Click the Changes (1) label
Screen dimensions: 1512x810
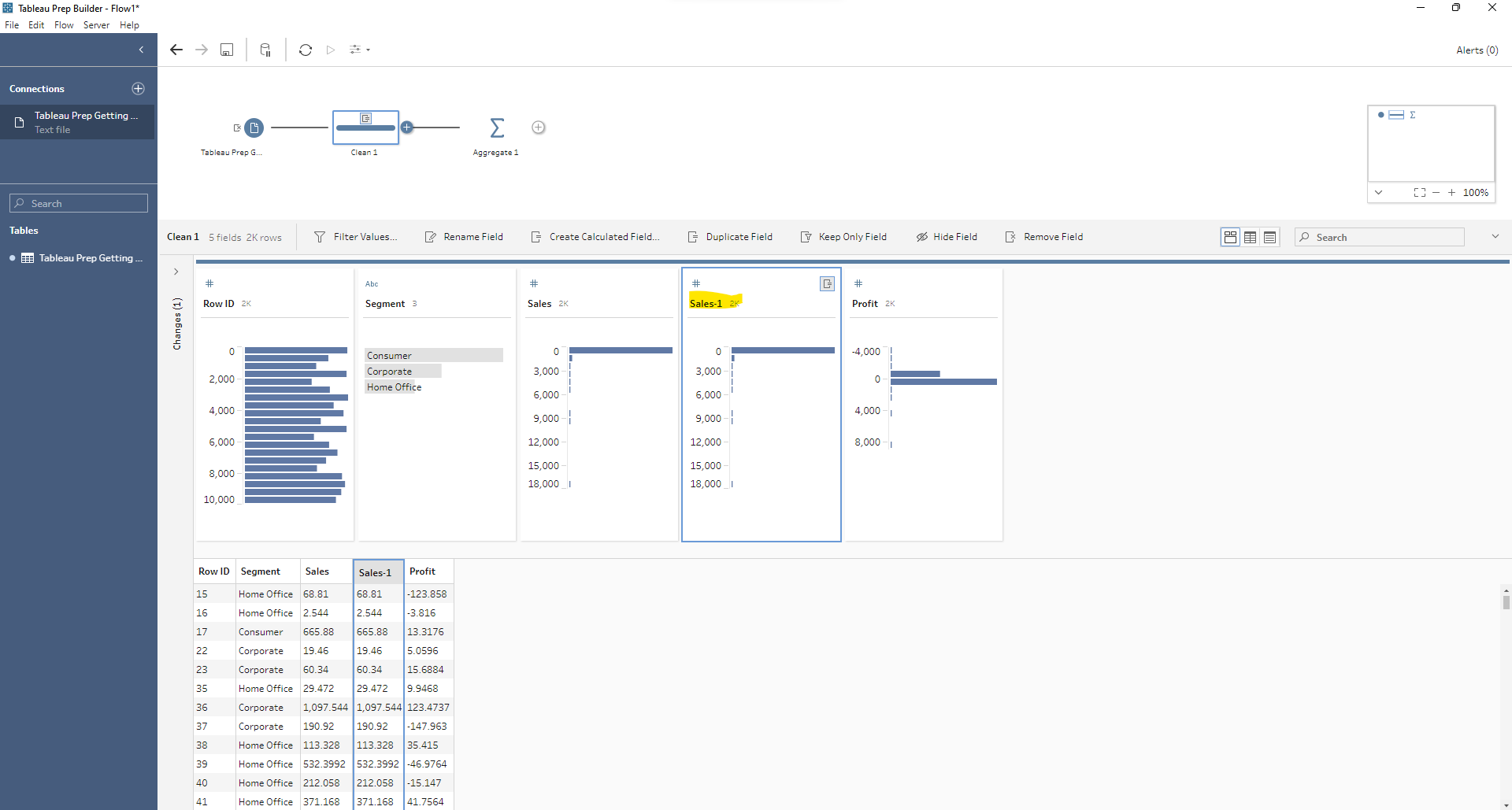177,324
